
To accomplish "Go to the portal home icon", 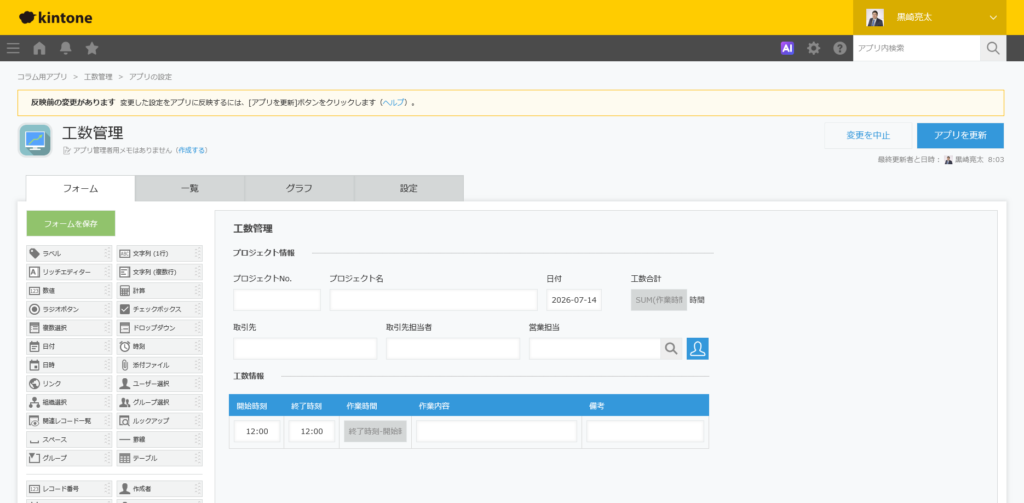I will click(x=39, y=48).
